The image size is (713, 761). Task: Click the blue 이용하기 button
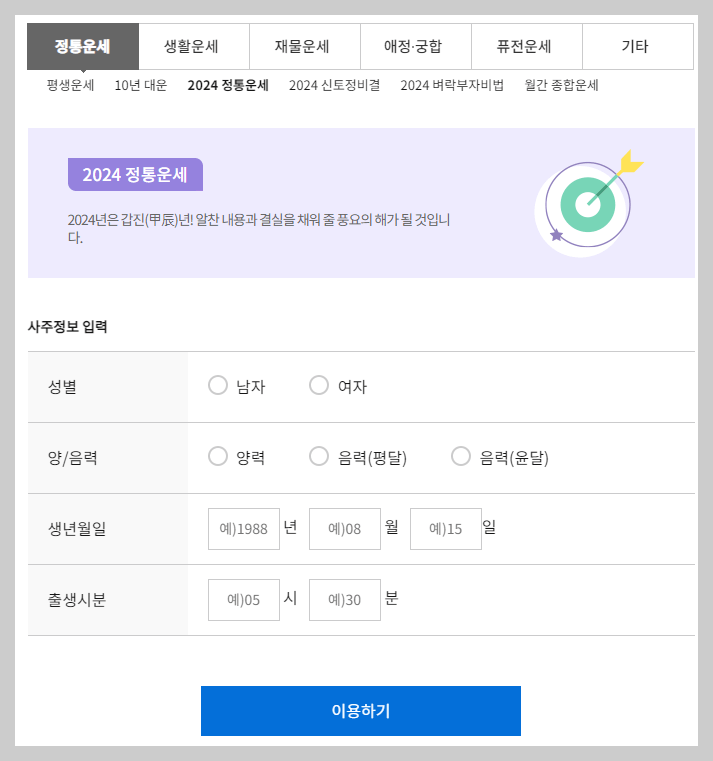tap(361, 711)
